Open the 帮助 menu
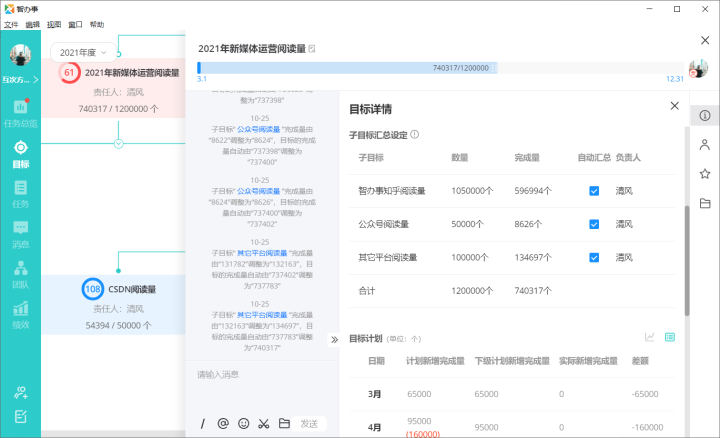 coord(96,24)
